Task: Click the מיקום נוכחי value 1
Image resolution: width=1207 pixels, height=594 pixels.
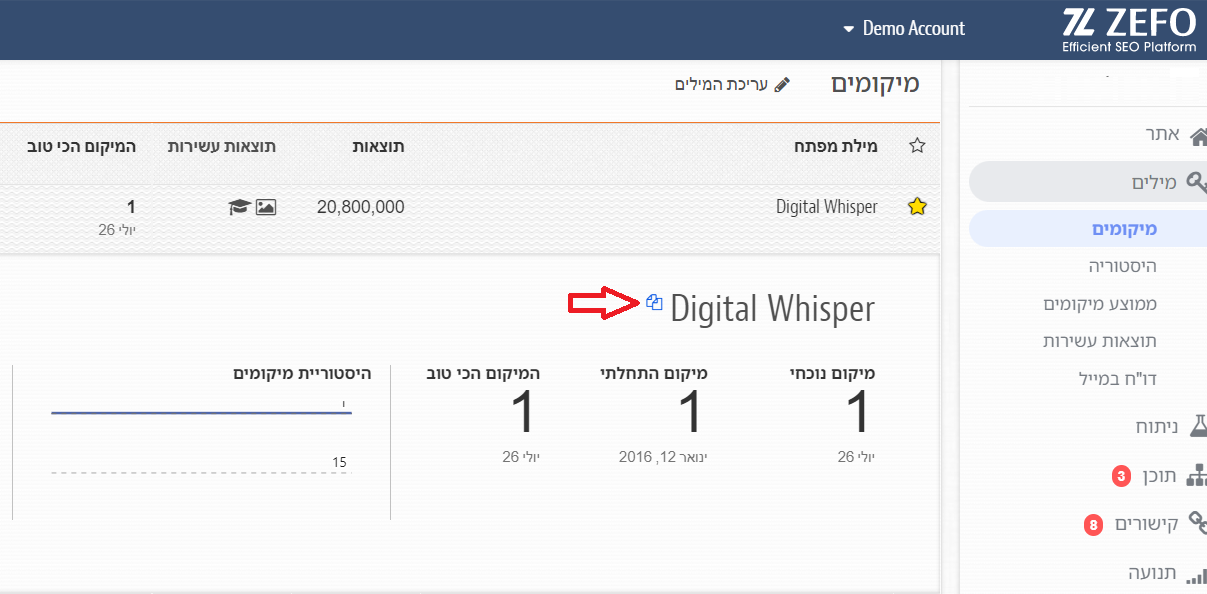Action: click(858, 413)
